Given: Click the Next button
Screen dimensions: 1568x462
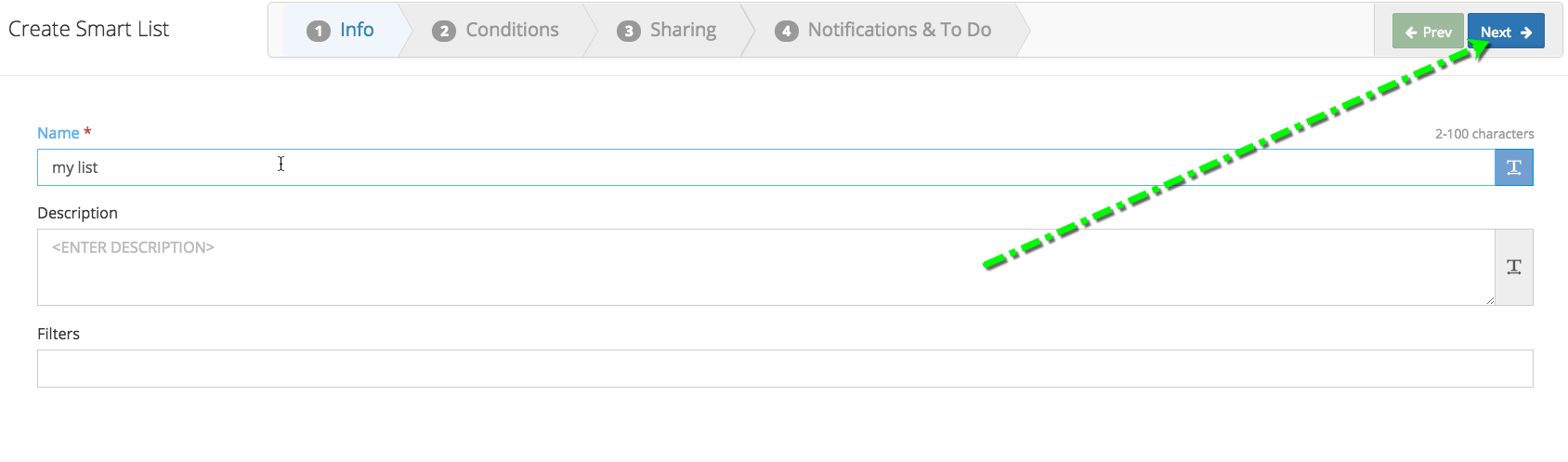Looking at the screenshot, I should pyautogui.click(x=1506, y=32).
